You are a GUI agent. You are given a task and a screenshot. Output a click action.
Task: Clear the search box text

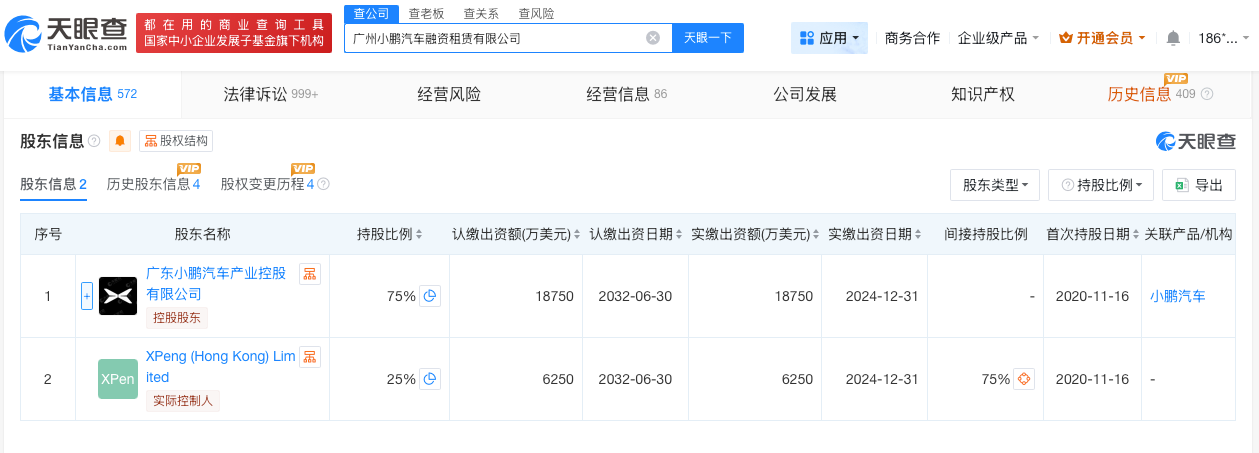pyautogui.click(x=653, y=38)
